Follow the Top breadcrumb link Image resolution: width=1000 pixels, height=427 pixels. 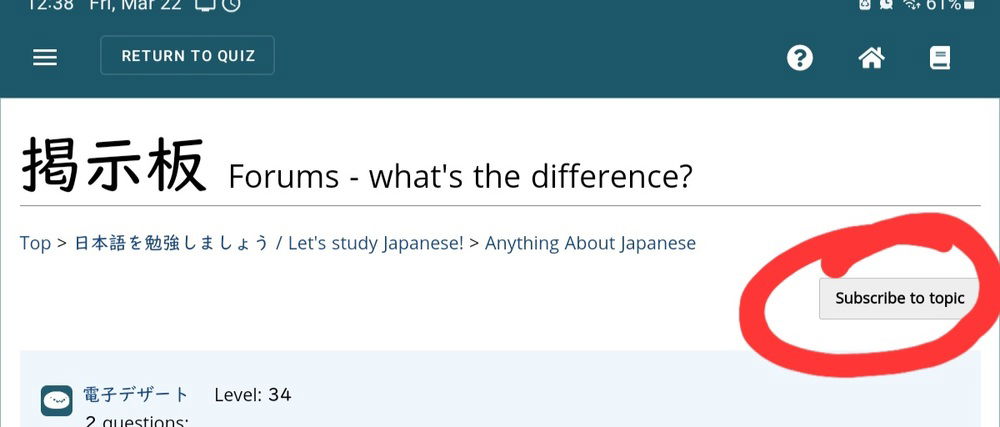35,243
